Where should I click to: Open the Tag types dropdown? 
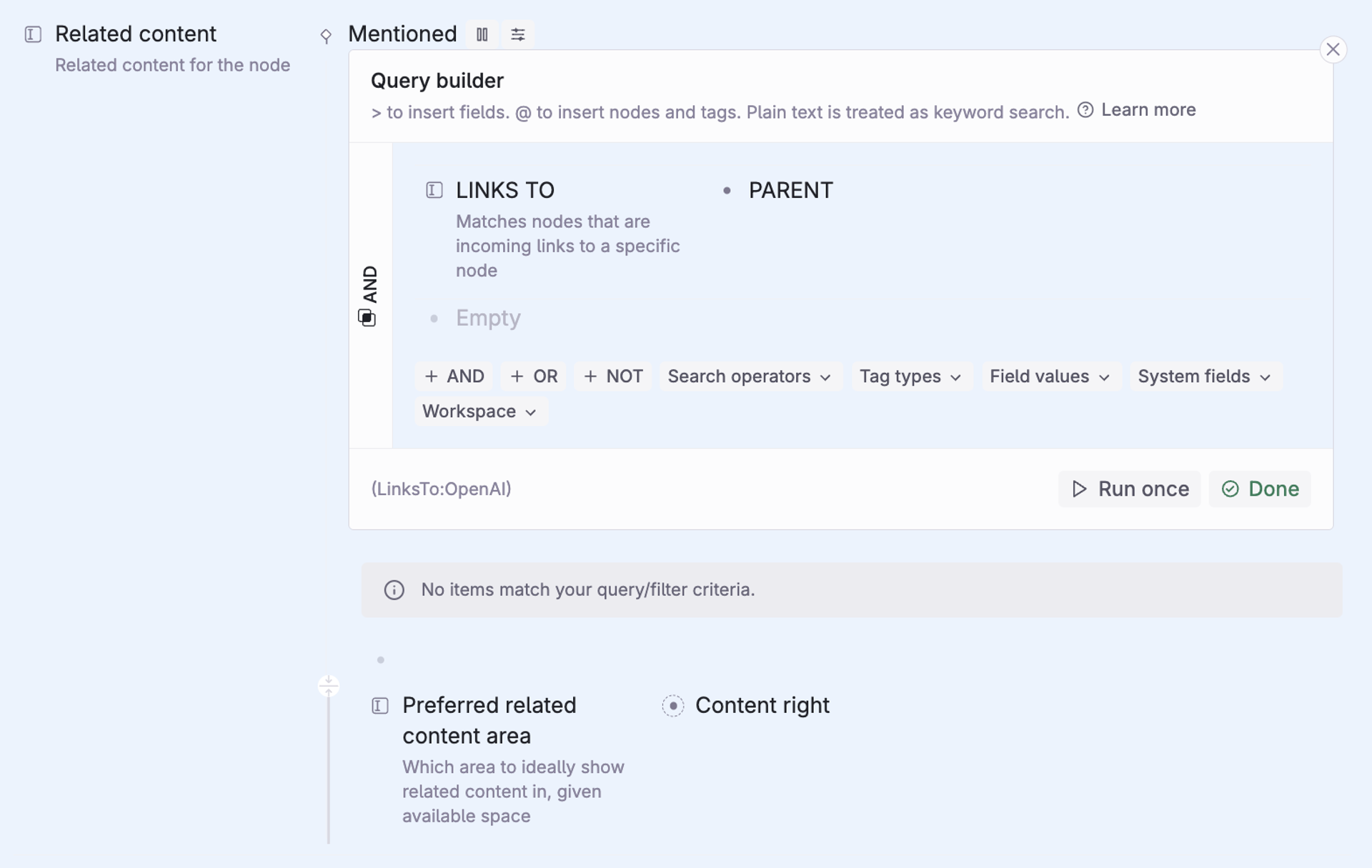pyautogui.click(x=910, y=376)
